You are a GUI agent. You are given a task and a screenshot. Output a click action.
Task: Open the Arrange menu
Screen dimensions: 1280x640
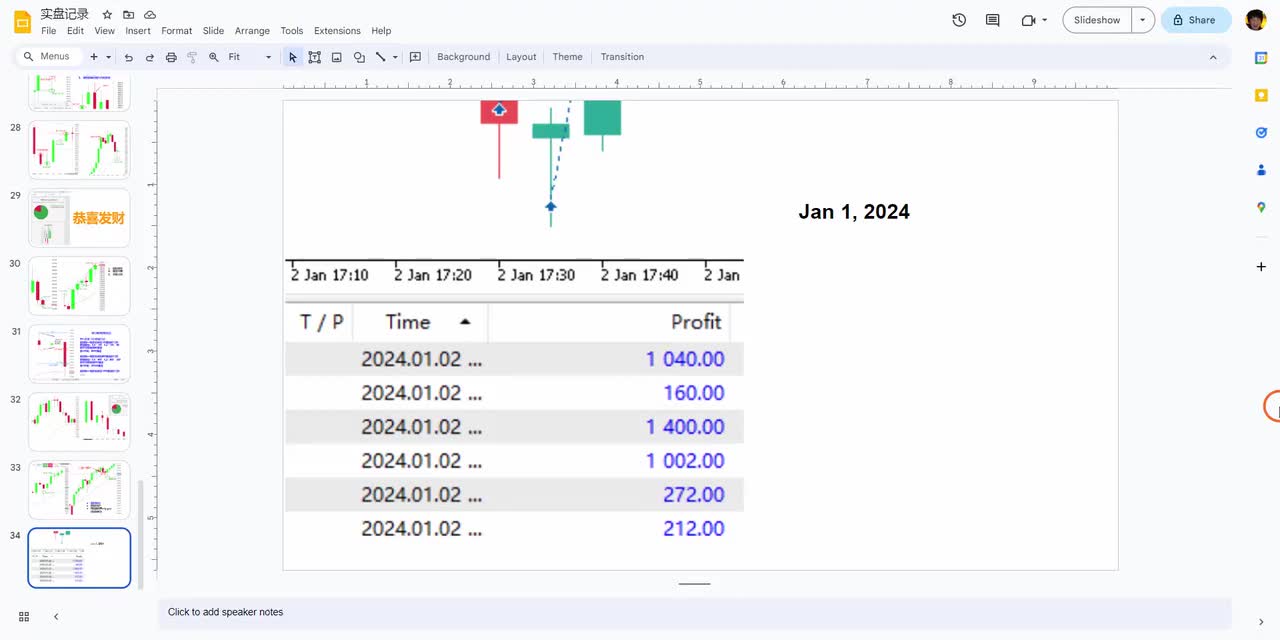pyautogui.click(x=252, y=31)
